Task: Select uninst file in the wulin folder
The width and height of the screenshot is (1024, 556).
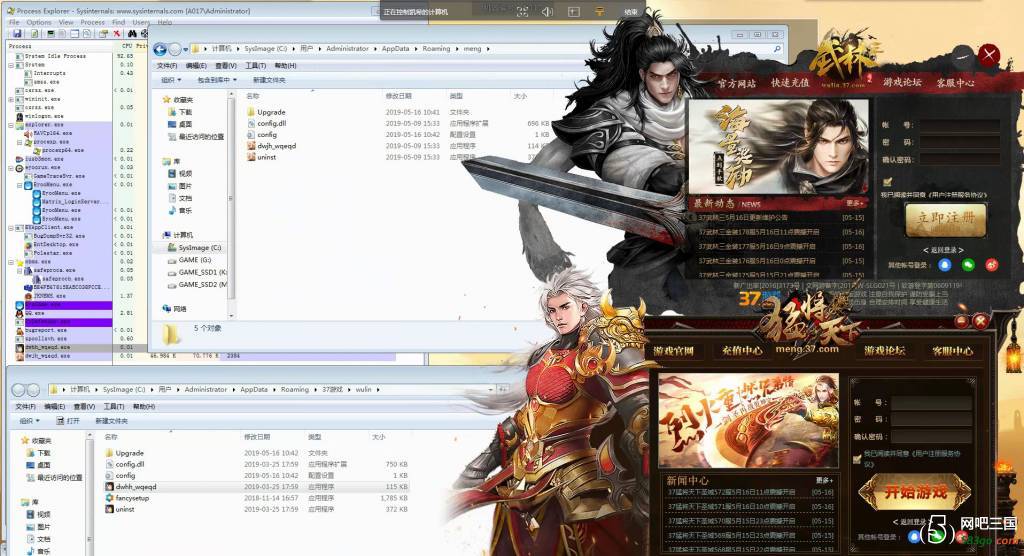Action: tap(120, 509)
